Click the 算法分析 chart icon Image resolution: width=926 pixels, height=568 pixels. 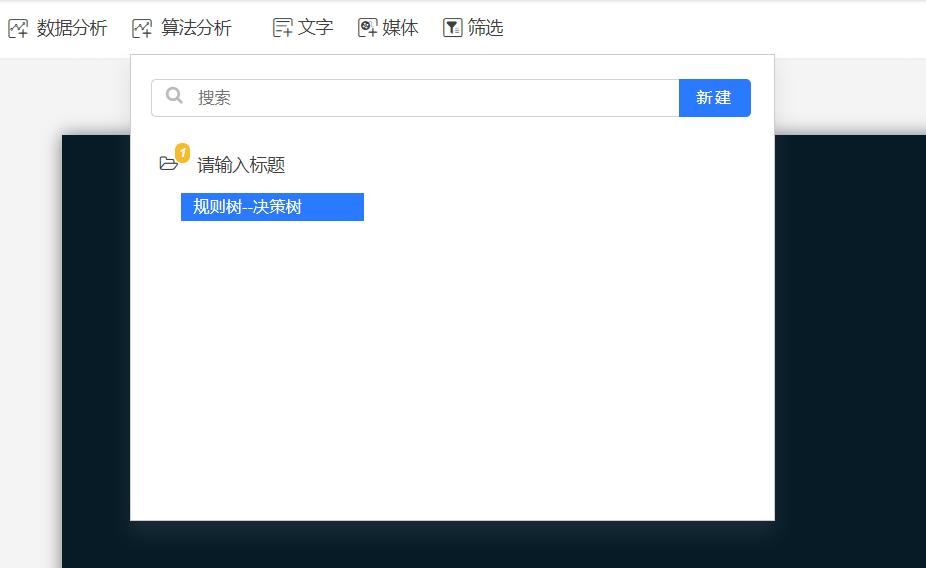pyautogui.click(x=142, y=28)
